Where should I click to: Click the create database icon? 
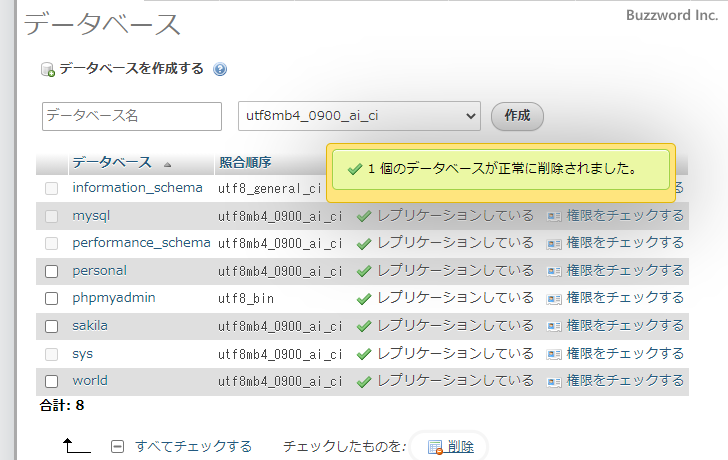48,70
